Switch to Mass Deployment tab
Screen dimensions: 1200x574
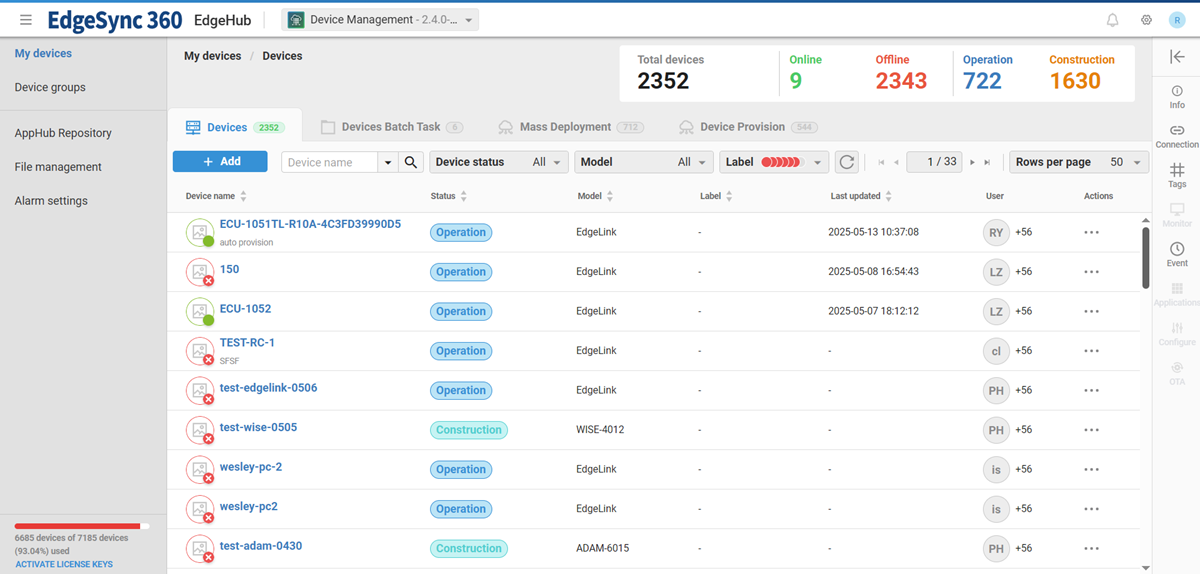(565, 127)
